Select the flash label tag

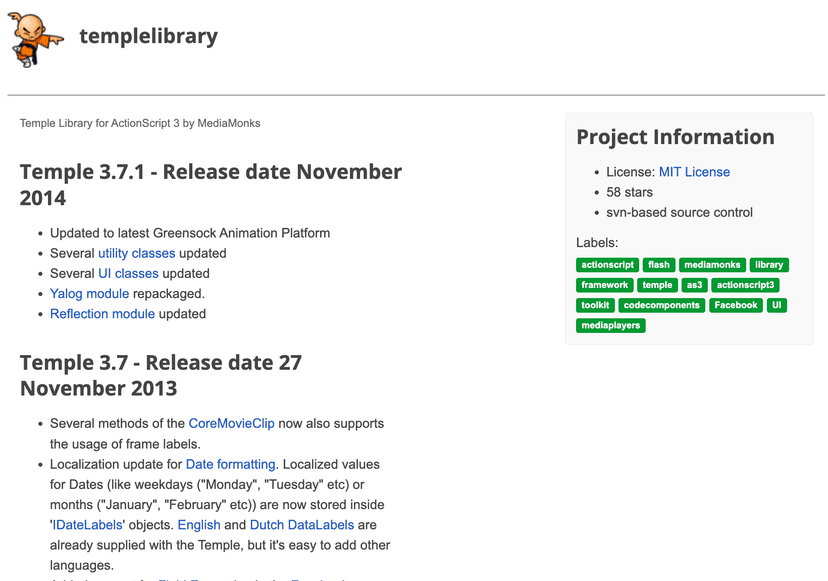tap(658, 265)
